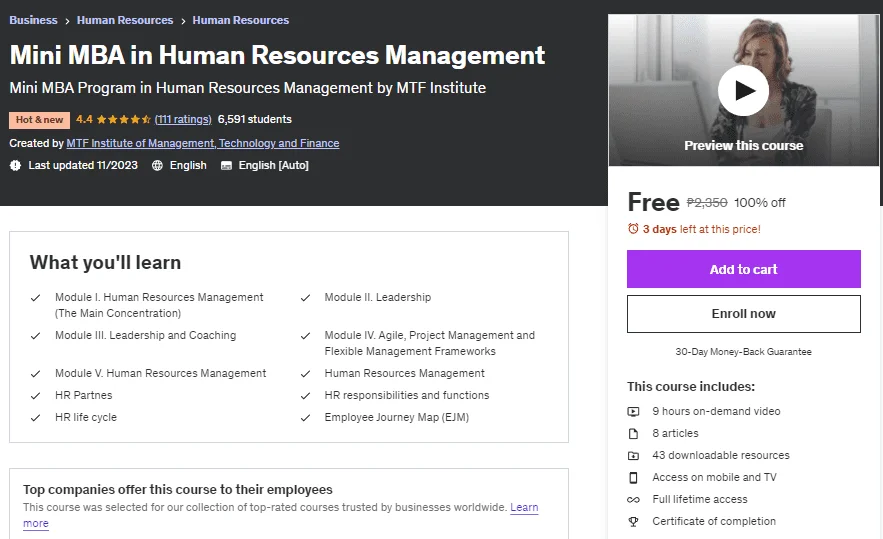Click the 100% off text

click(760, 203)
